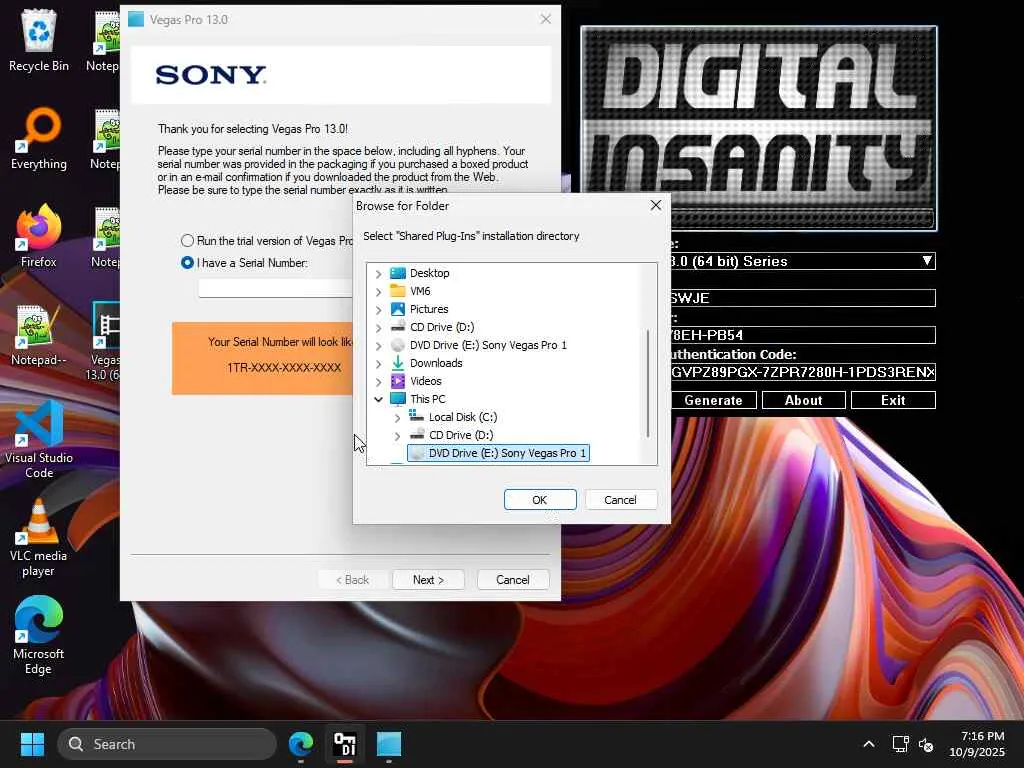This screenshot has height=768, width=1024.
Task: Click Exit in the keygen
Action: click(x=893, y=400)
